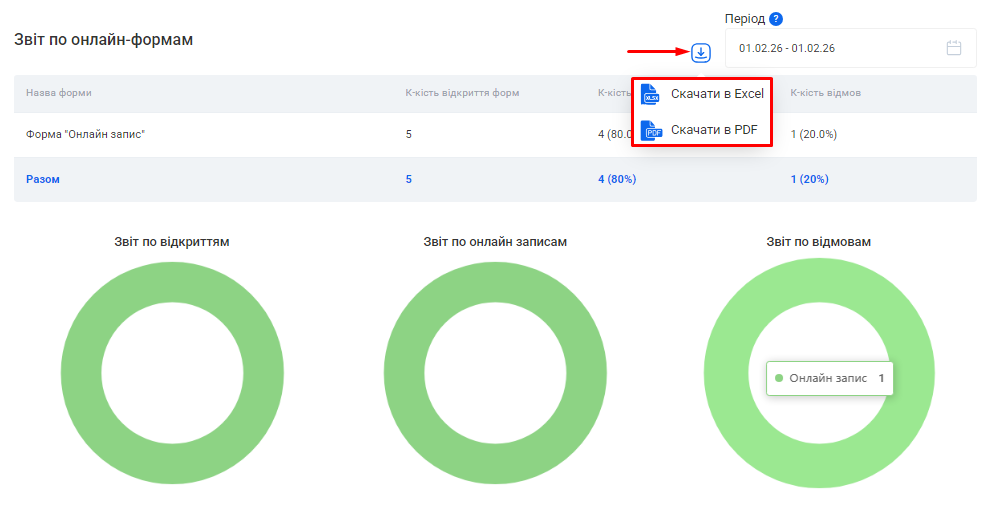Click the green legend dot in tooltip
The height and width of the screenshot is (515, 991).
[779, 379]
